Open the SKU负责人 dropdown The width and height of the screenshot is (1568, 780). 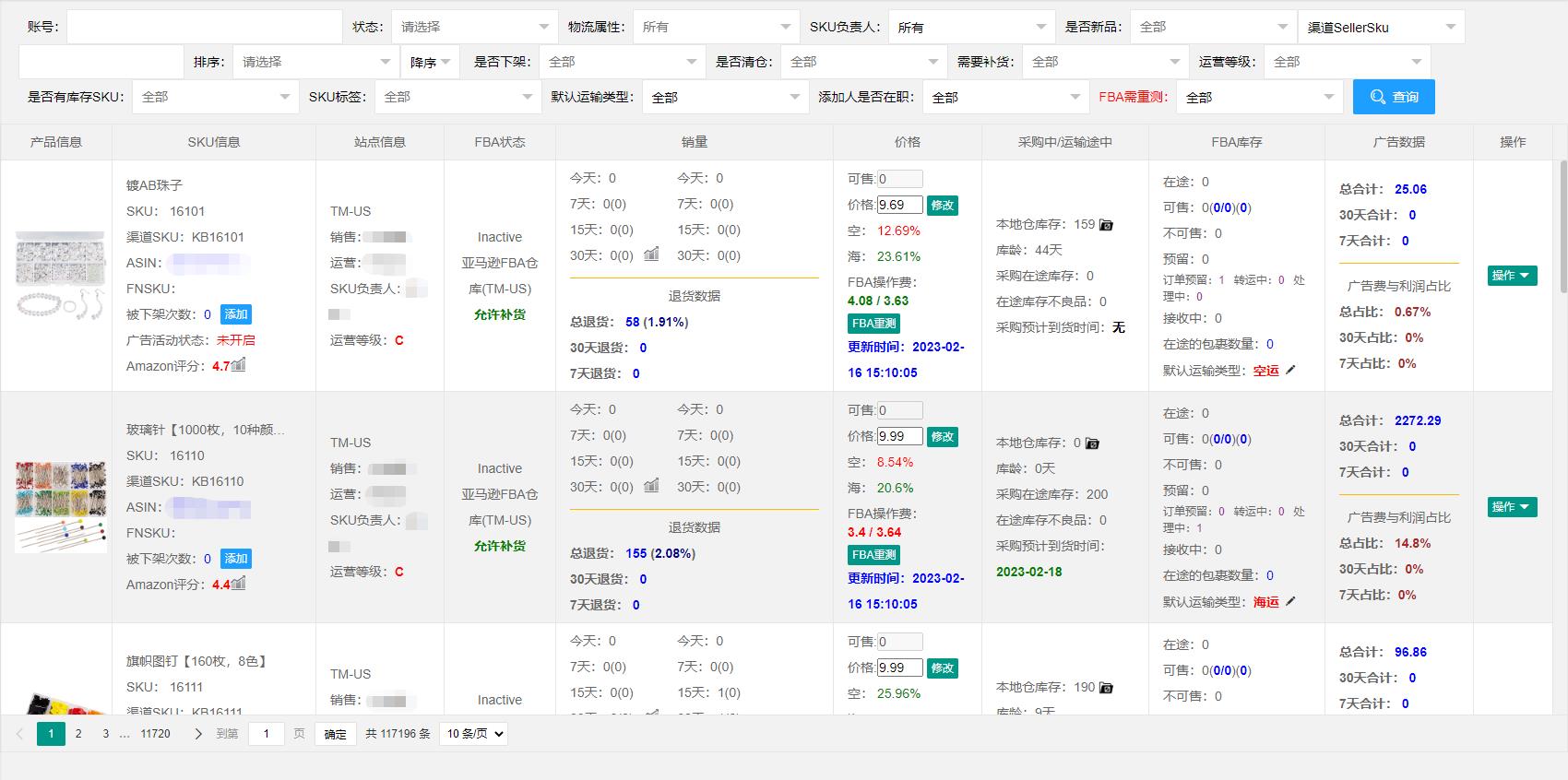tap(972, 27)
